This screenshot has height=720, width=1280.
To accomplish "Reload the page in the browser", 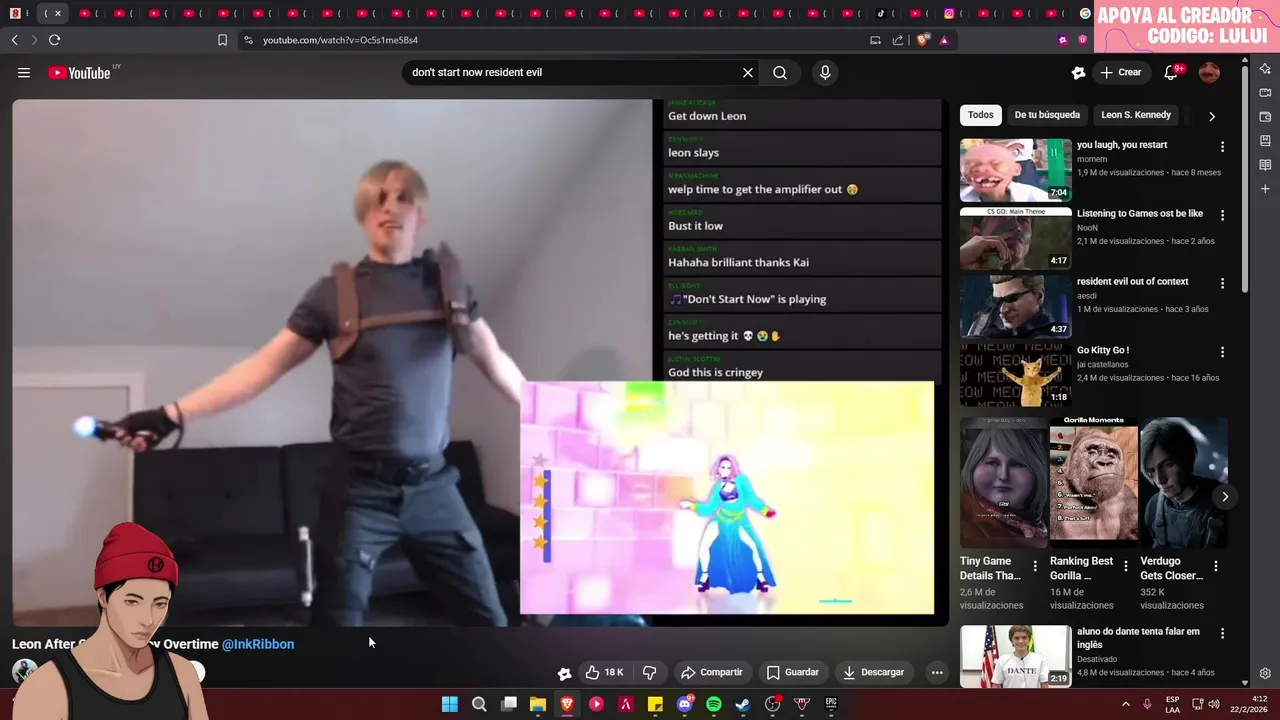I will [x=54, y=40].
